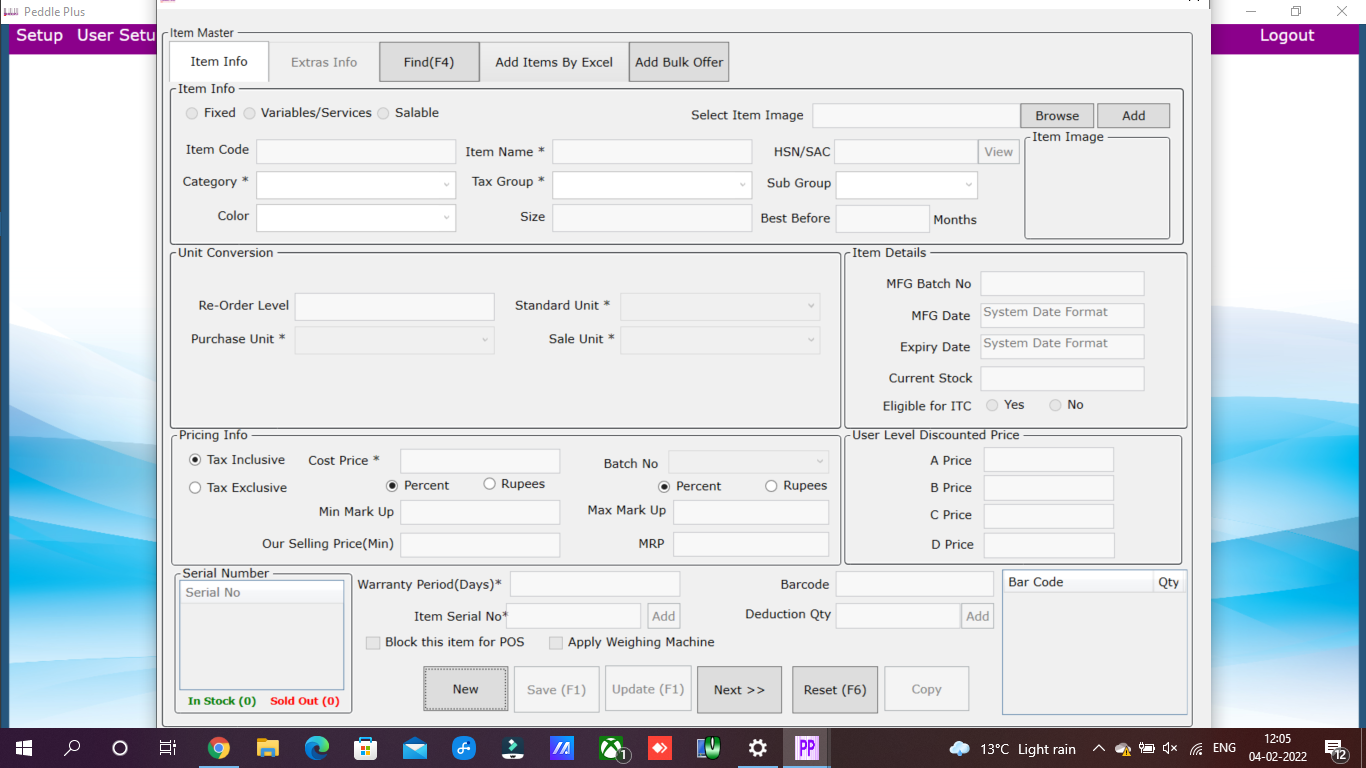Expand the Category dropdown
Screen dimensions: 1366x768
[446, 185]
